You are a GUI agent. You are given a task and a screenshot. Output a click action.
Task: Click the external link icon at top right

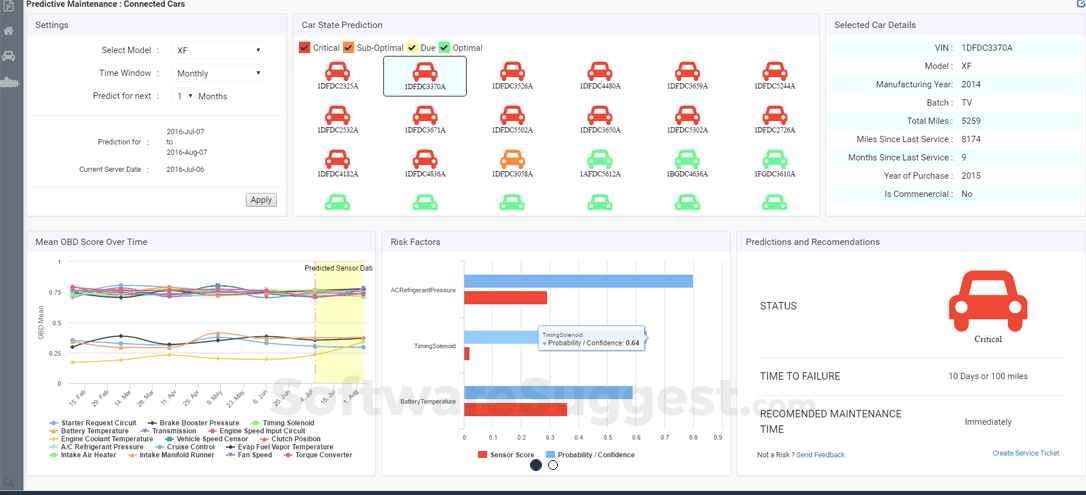point(1079,4)
